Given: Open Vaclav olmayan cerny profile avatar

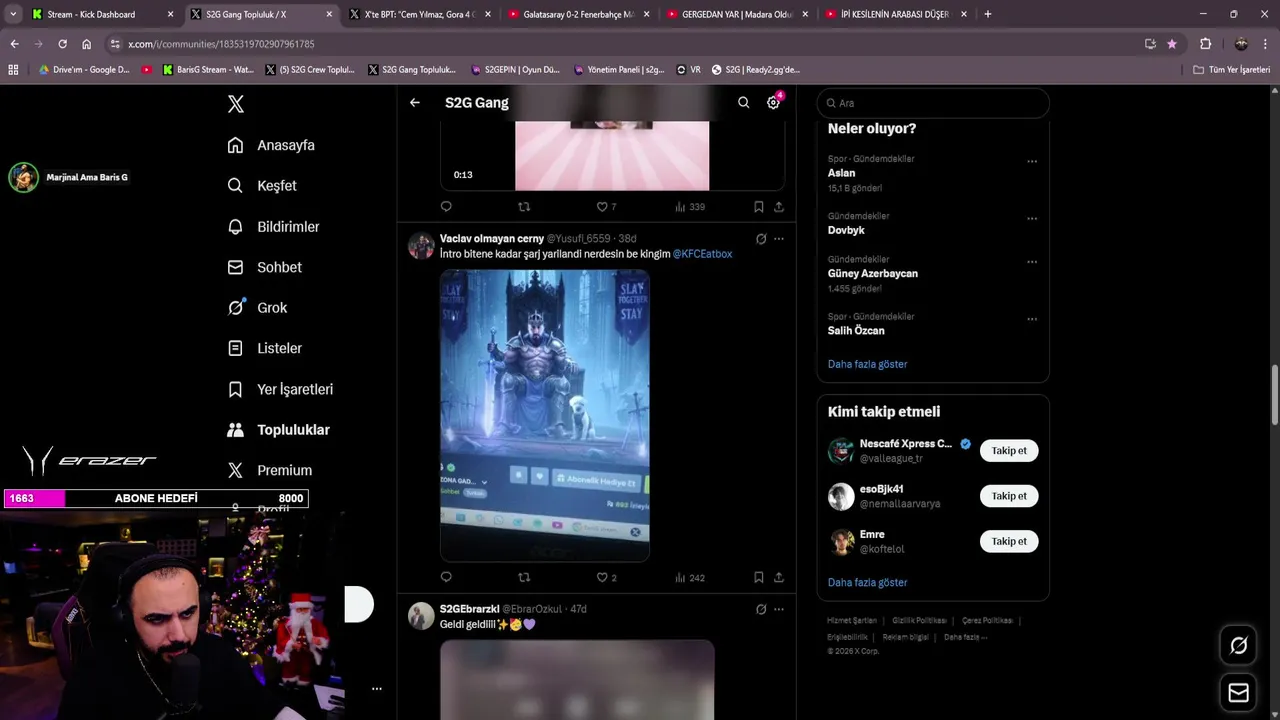Looking at the screenshot, I should point(421,246).
